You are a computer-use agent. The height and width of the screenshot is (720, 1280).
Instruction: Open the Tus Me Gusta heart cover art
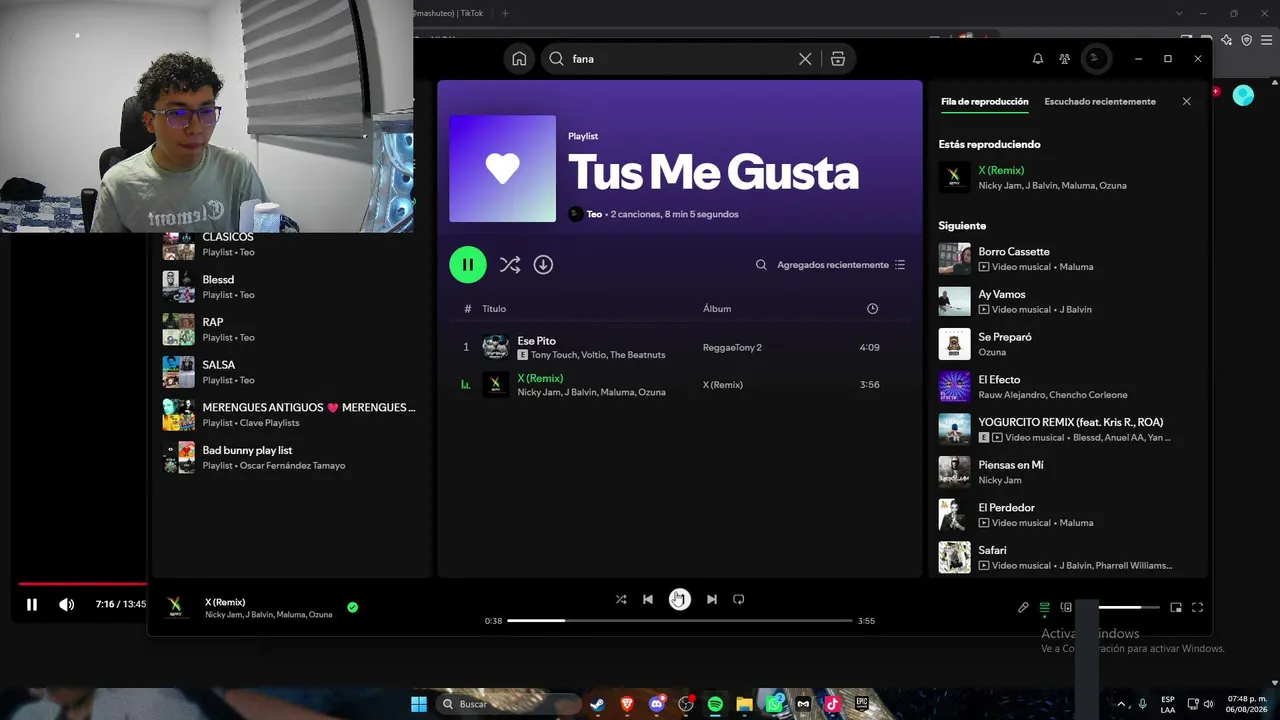pos(503,169)
